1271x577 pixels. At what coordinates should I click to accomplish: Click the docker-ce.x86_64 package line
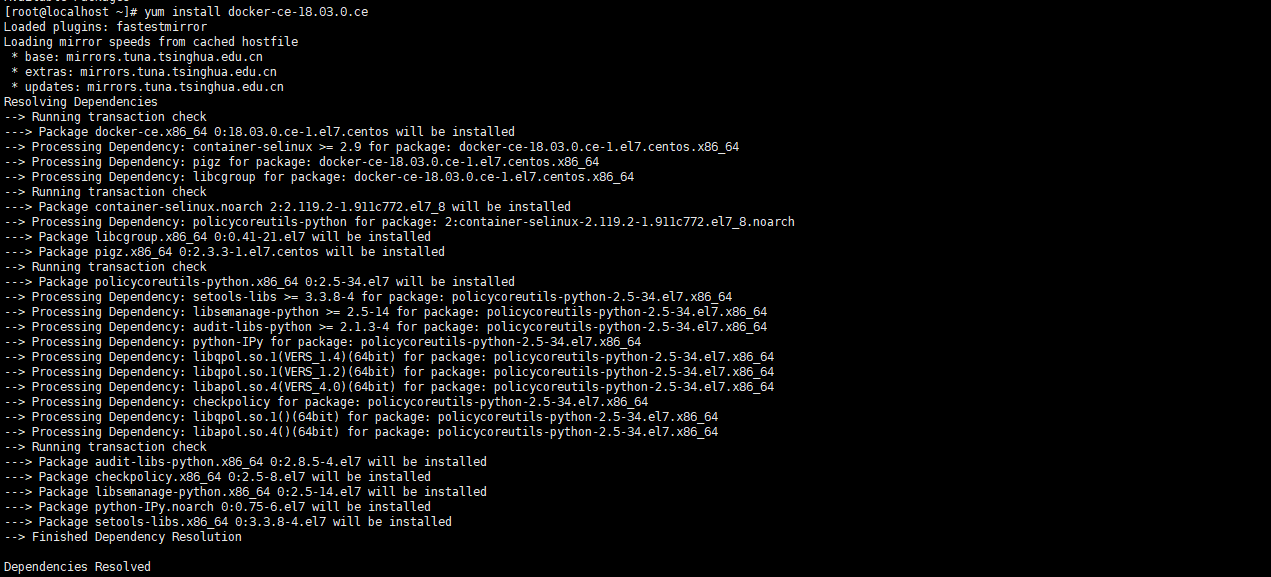[x=260, y=132]
